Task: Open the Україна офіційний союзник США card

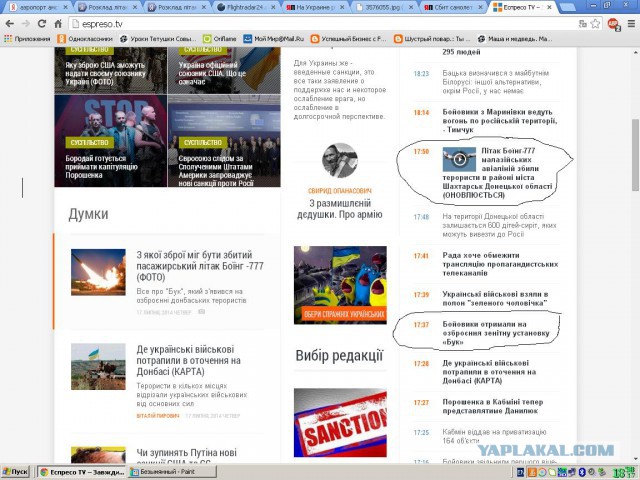Action: click(224, 70)
